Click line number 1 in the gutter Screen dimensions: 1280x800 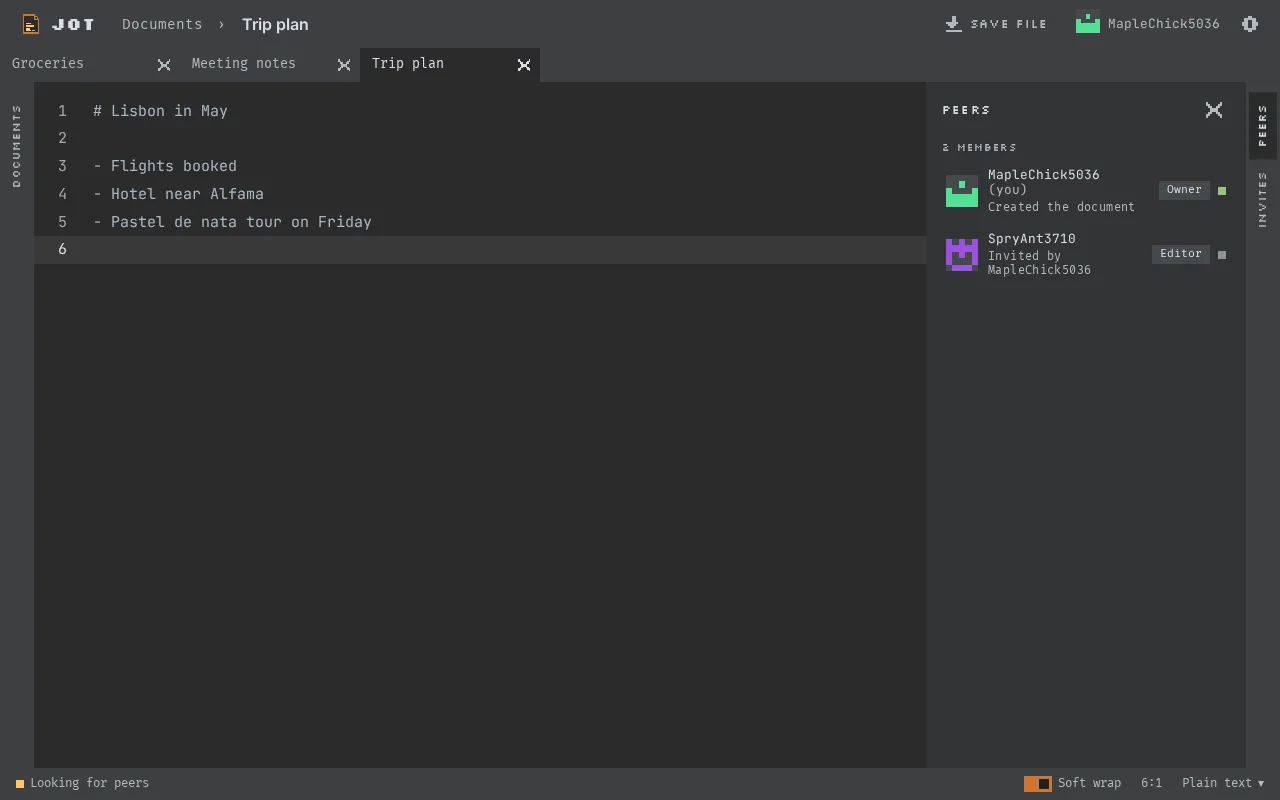[x=62, y=111]
